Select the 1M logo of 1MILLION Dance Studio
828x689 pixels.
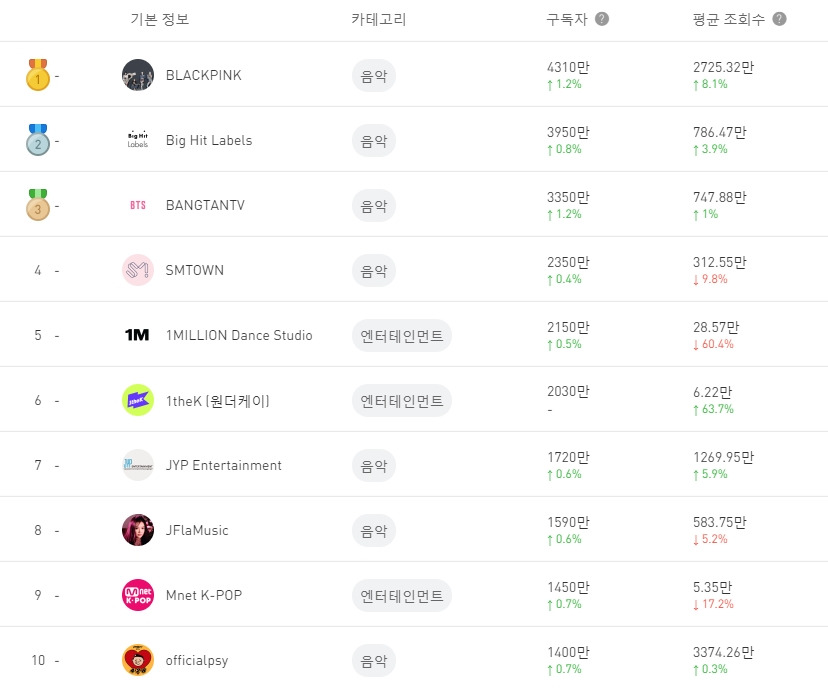coord(138,335)
